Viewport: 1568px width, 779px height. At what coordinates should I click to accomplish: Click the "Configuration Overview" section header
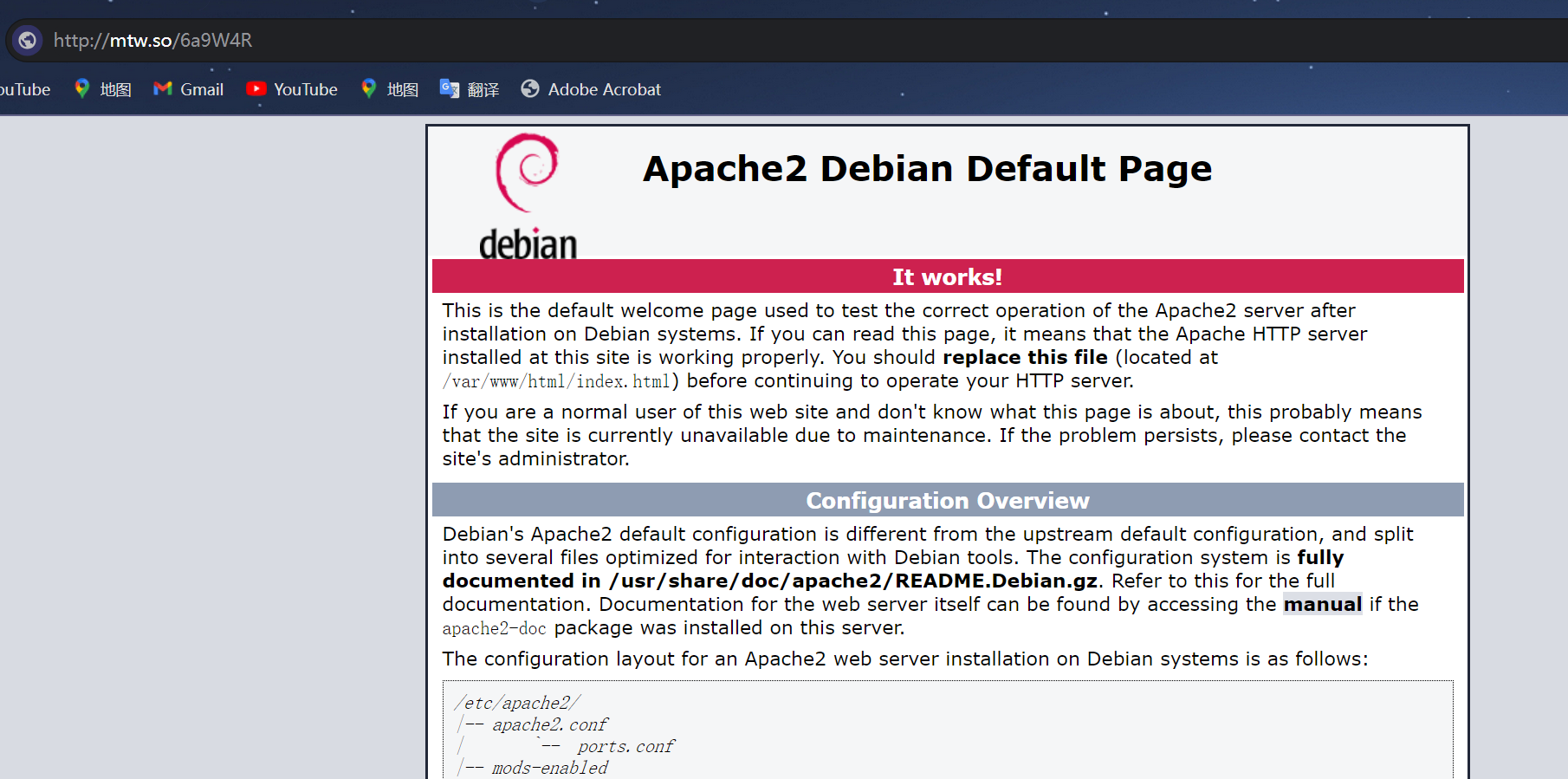coord(947,500)
